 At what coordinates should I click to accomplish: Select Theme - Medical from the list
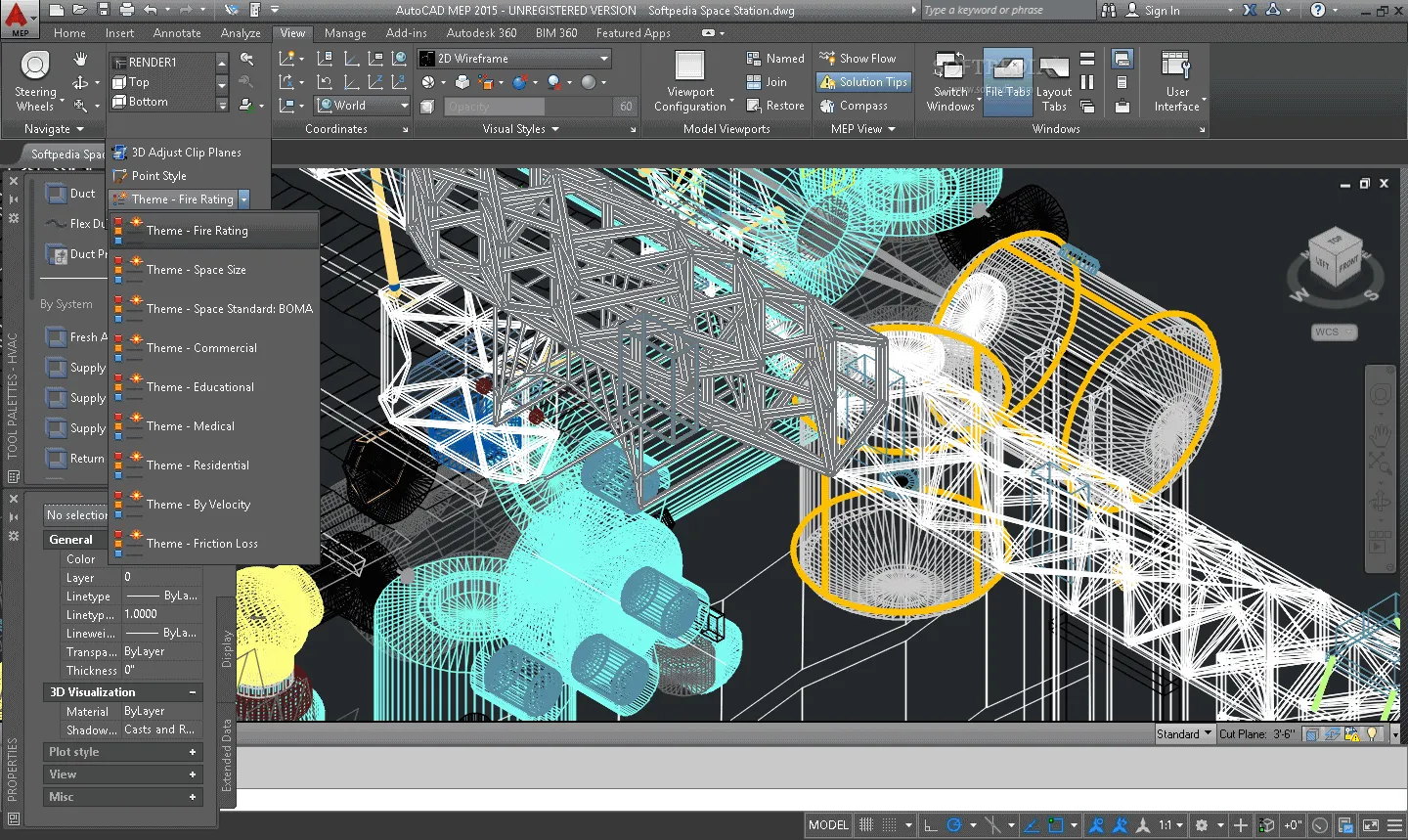(191, 426)
